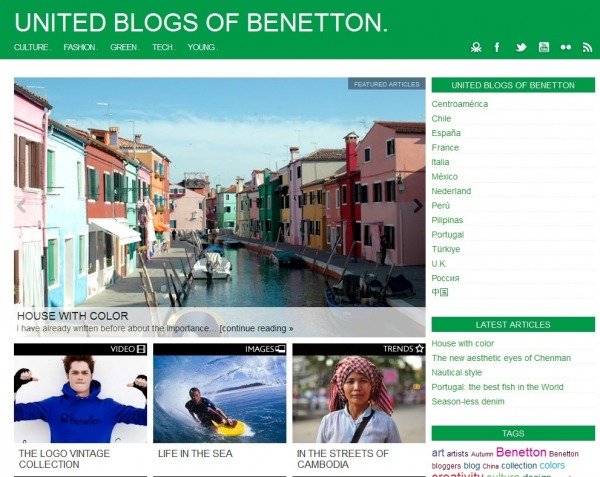This screenshot has width=600, height=477.
Task: Open Portugal: the best fish article
Action: pos(497,387)
